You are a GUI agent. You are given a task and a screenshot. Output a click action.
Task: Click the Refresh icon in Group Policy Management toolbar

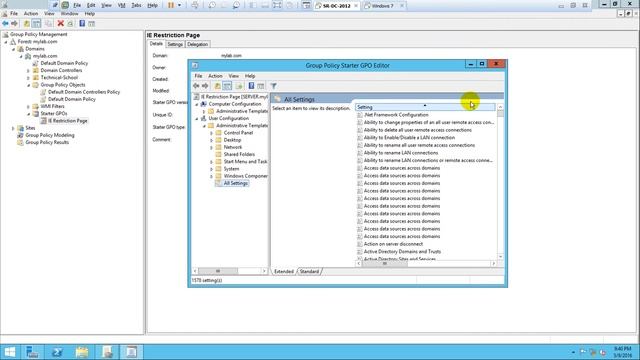tap(70, 24)
